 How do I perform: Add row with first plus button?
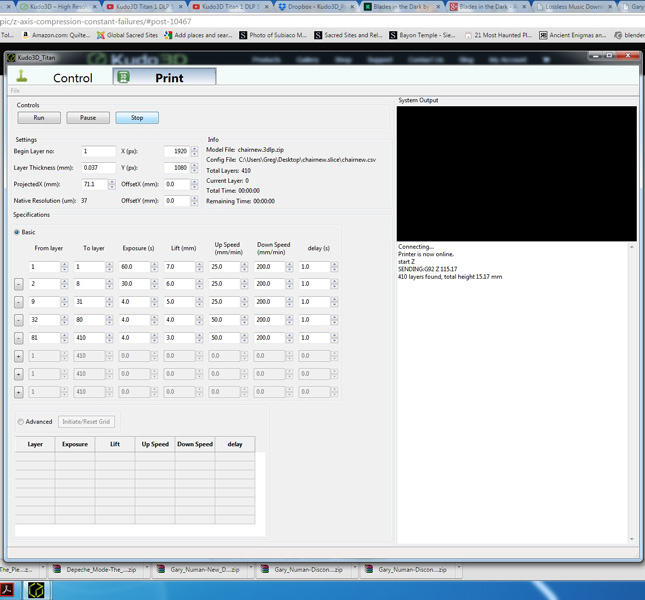(x=19, y=356)
